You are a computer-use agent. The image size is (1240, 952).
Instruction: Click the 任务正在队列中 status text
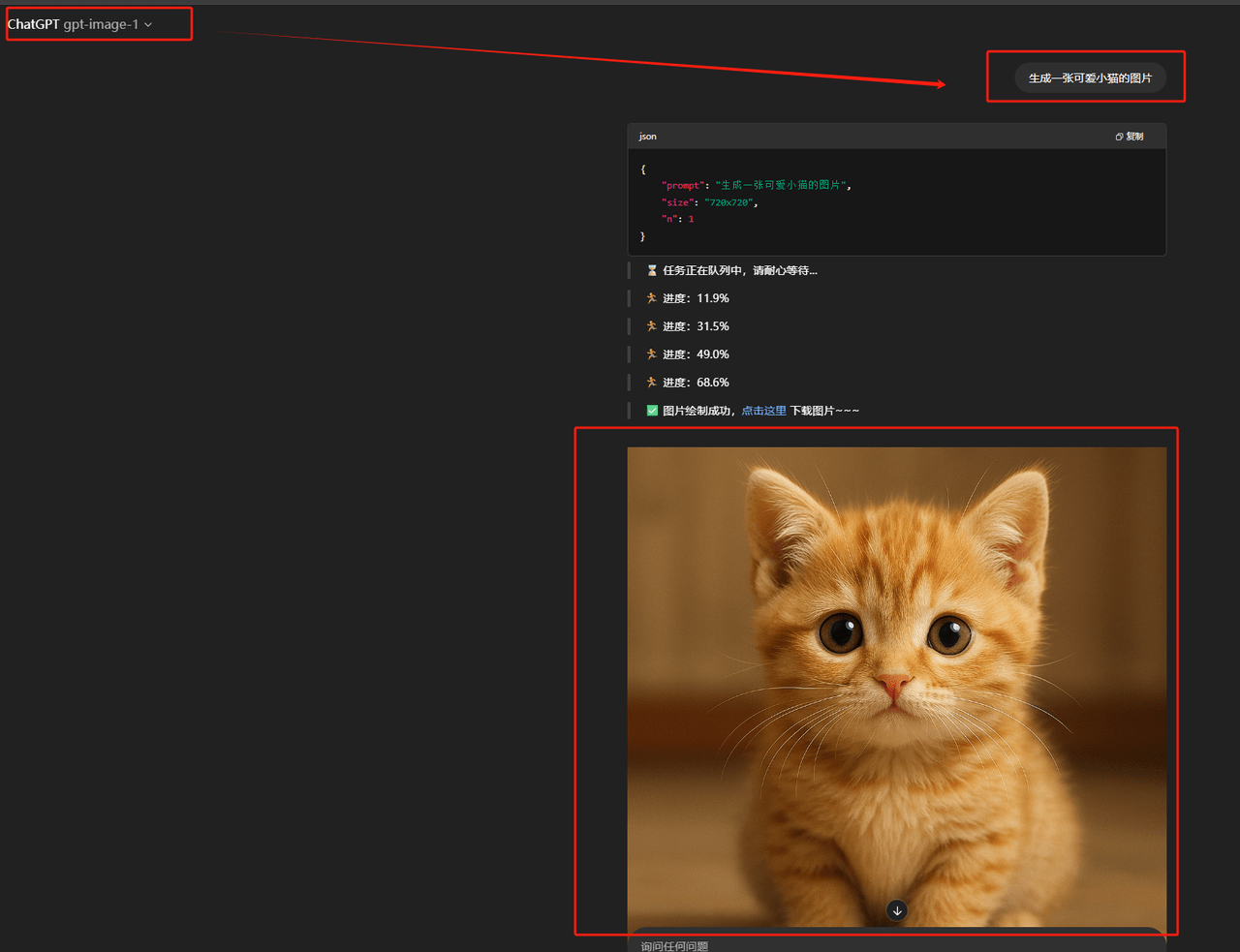(740, 270)
